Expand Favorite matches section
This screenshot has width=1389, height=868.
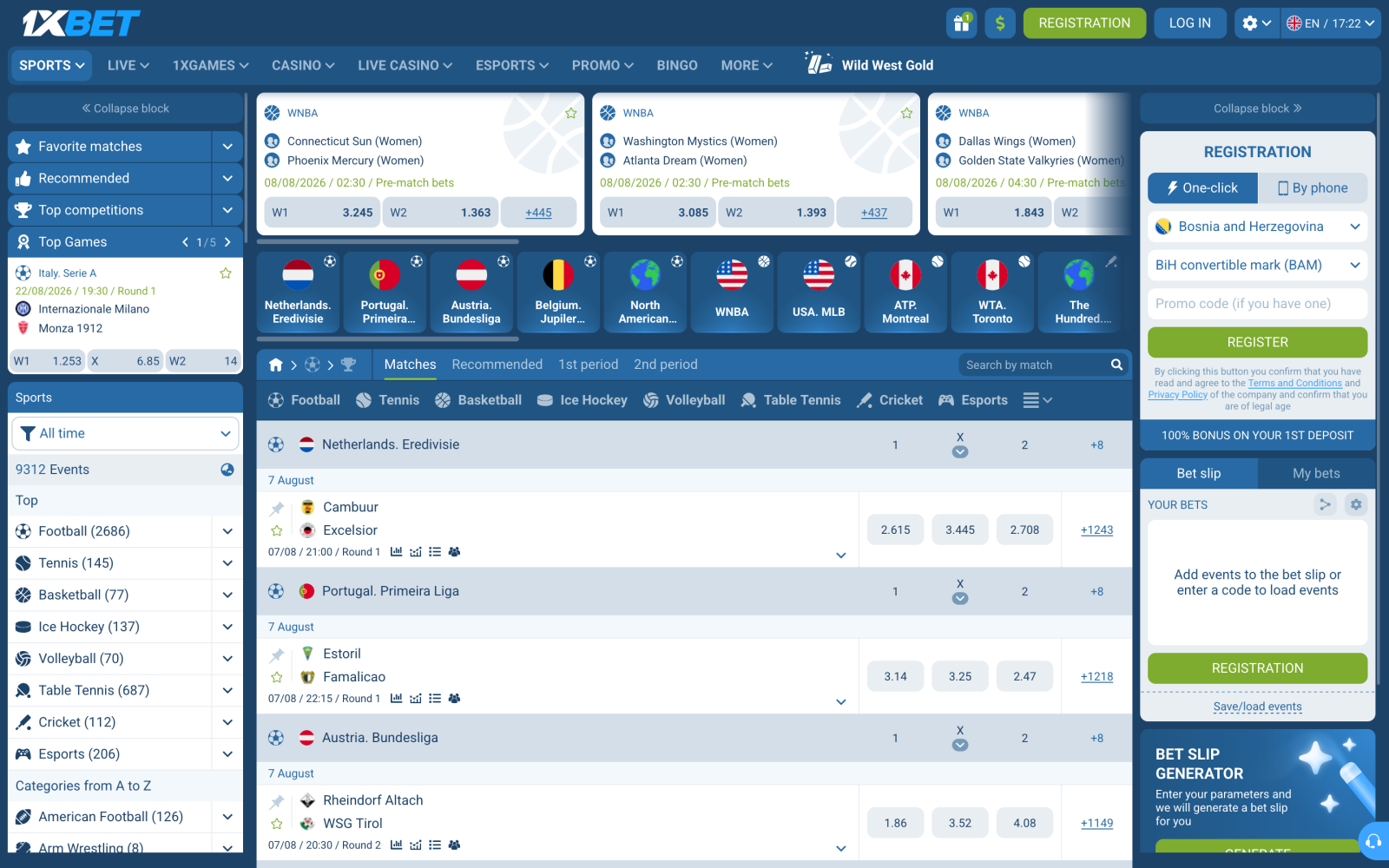(x=227, y=147)
